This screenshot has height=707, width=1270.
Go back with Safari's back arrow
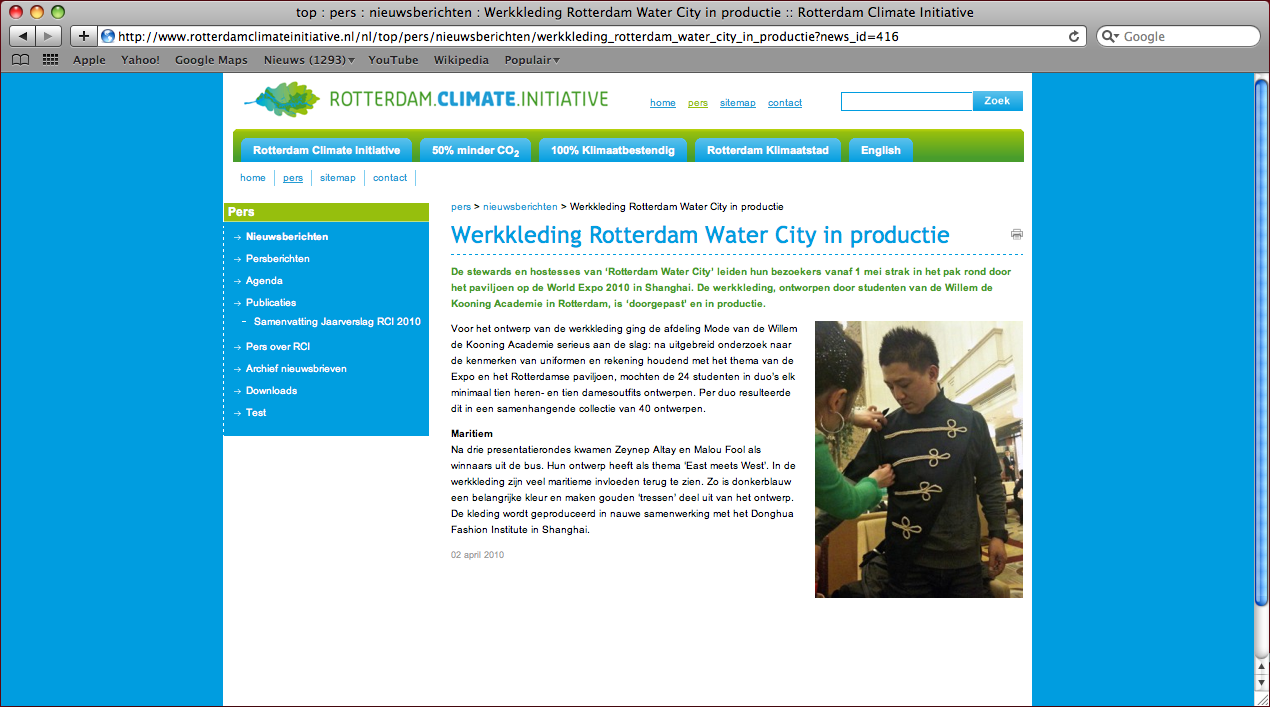(x=22, y=36)
